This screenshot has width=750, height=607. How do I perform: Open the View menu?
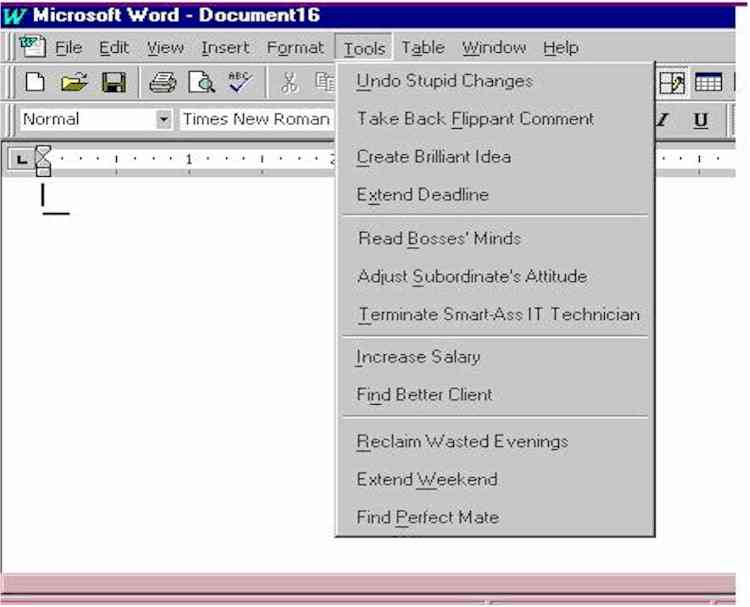(x=165, y=48)
